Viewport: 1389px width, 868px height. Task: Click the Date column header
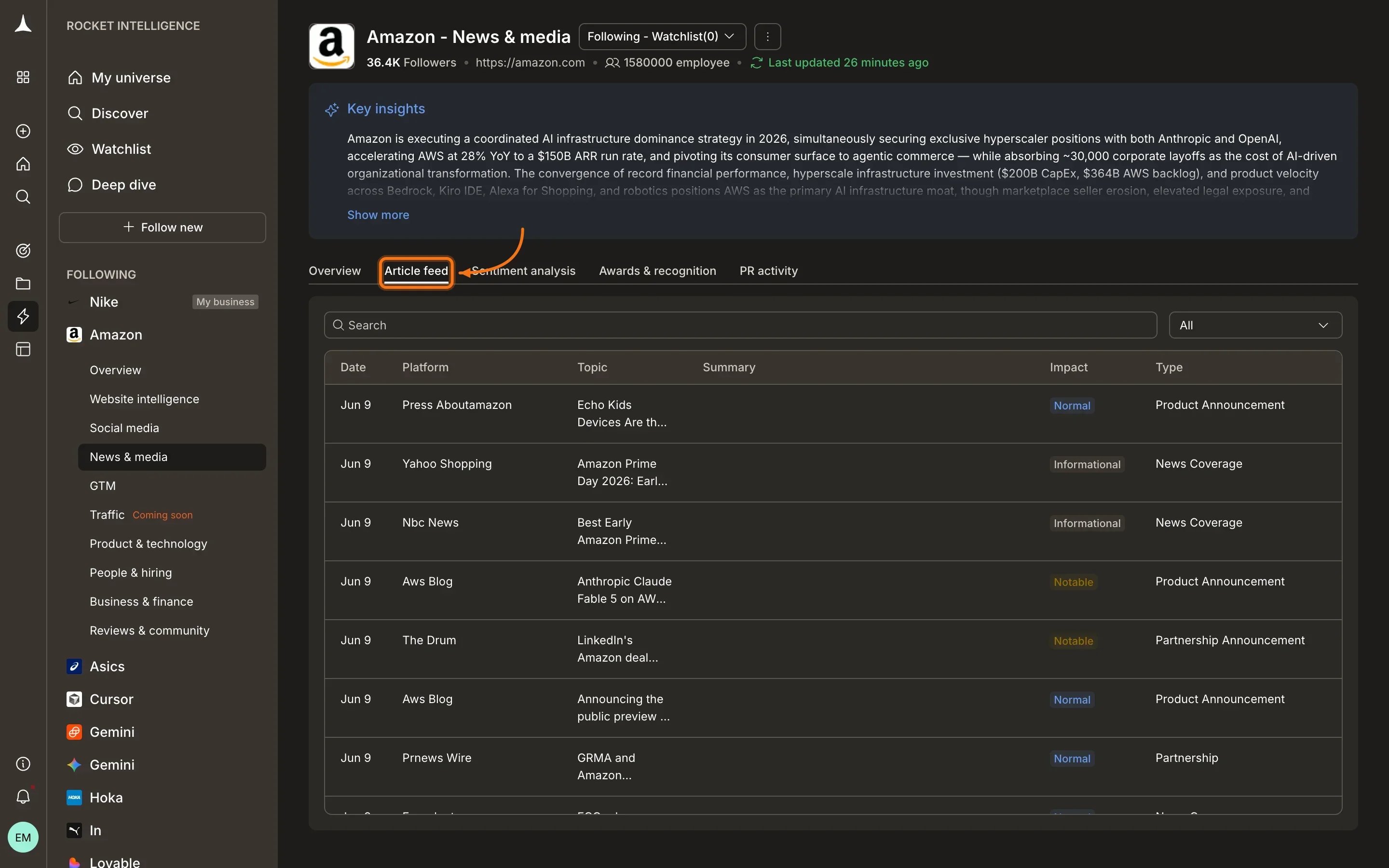tap(353, 367)
